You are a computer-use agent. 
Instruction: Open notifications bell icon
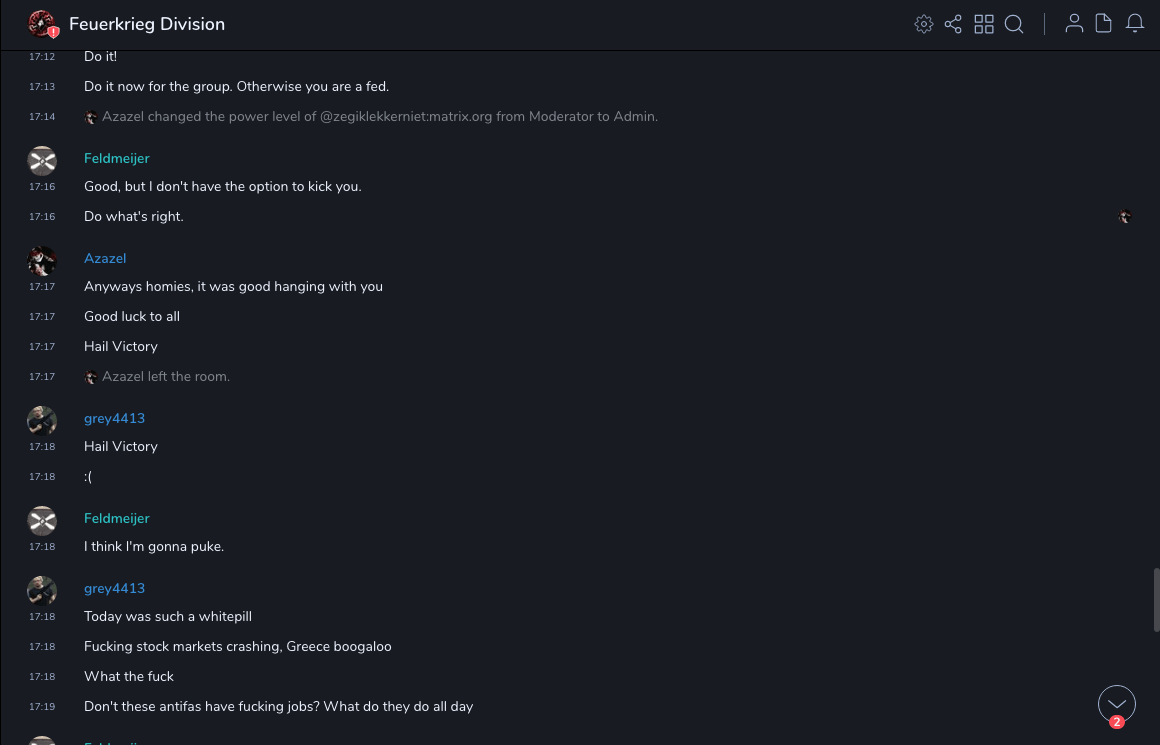tap(1135, 24)
